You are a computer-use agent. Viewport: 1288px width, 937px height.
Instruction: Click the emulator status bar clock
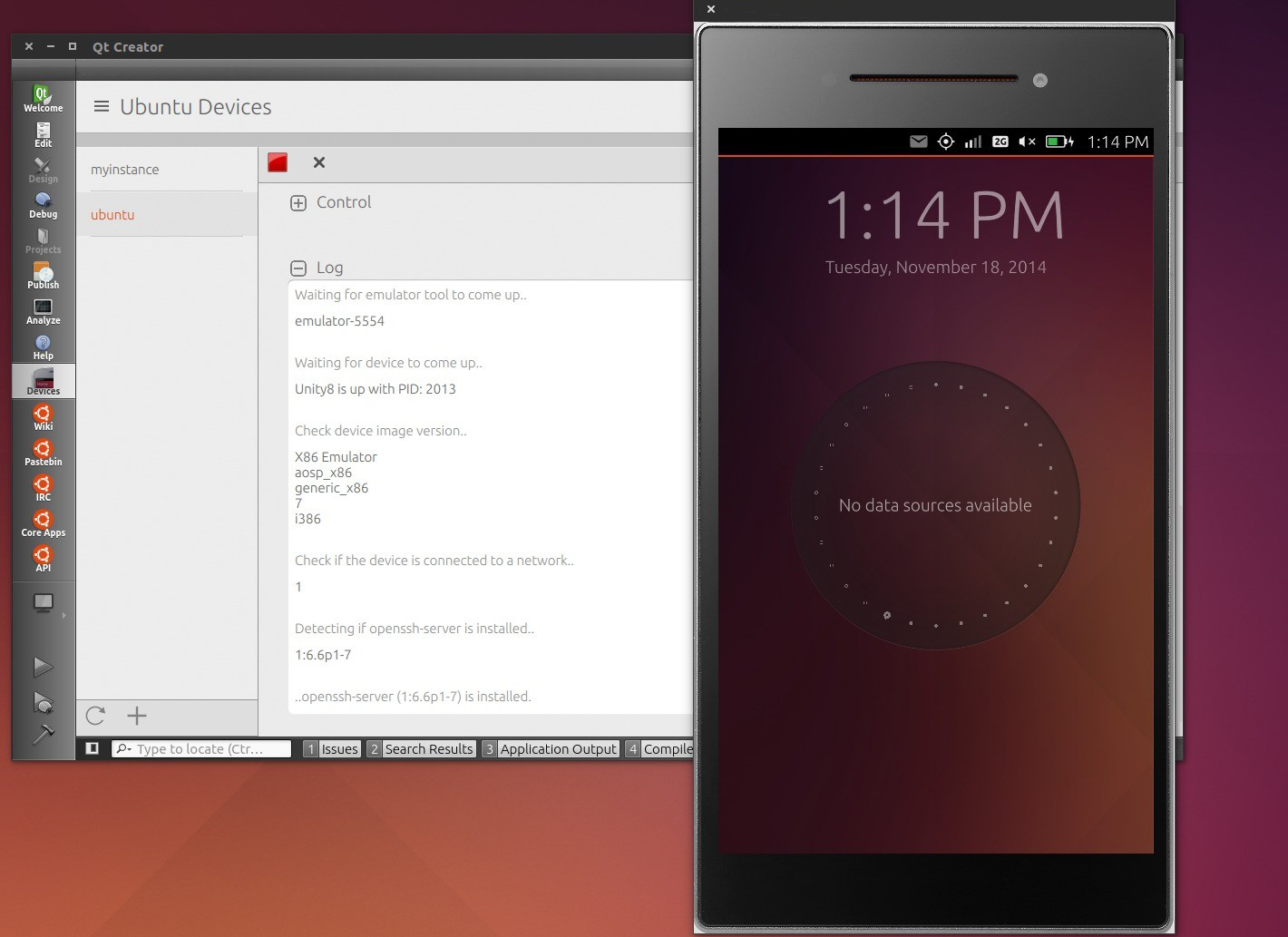[x=1117, y=142]
